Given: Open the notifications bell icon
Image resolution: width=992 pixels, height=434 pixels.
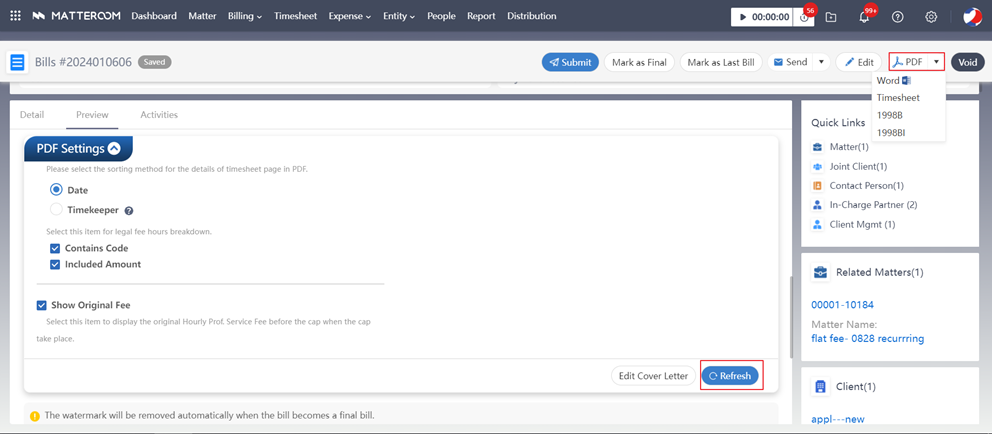Looking at the screenshot, I should [864, 17].
